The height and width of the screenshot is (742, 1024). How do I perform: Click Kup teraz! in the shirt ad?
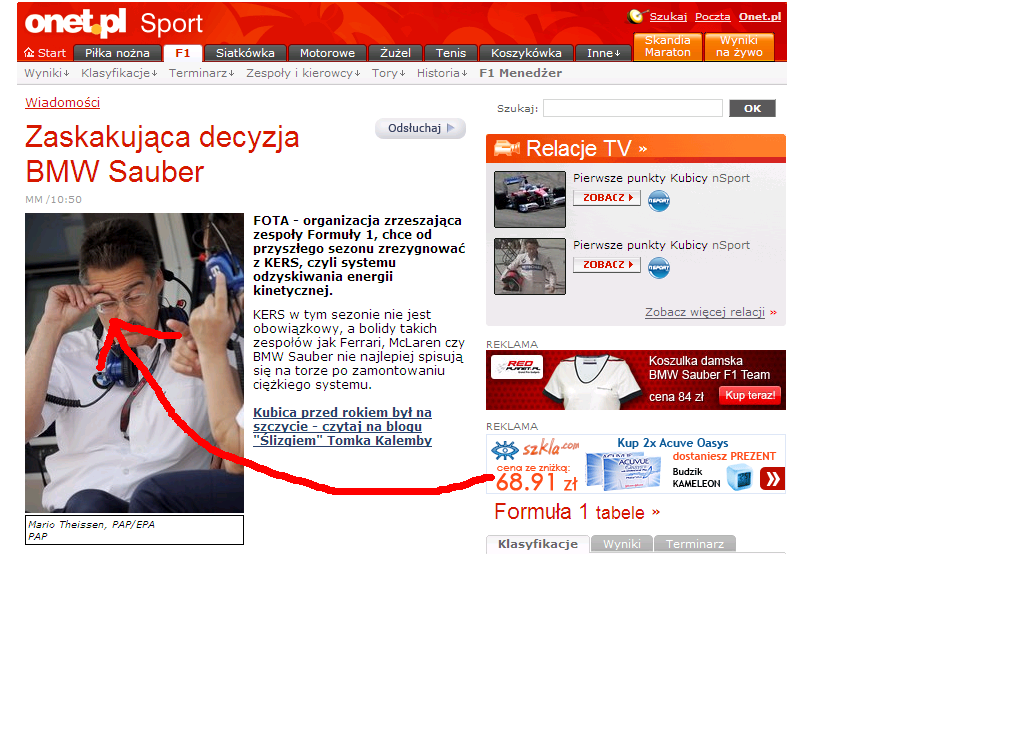pyautogui.click(x=750, y=395)
